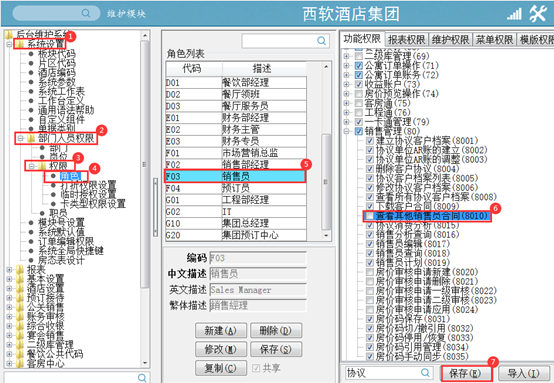Screen dimensions: 554x383
Task: Check 房价审核申请新建(8020) permission
Action: coord(370,272)
